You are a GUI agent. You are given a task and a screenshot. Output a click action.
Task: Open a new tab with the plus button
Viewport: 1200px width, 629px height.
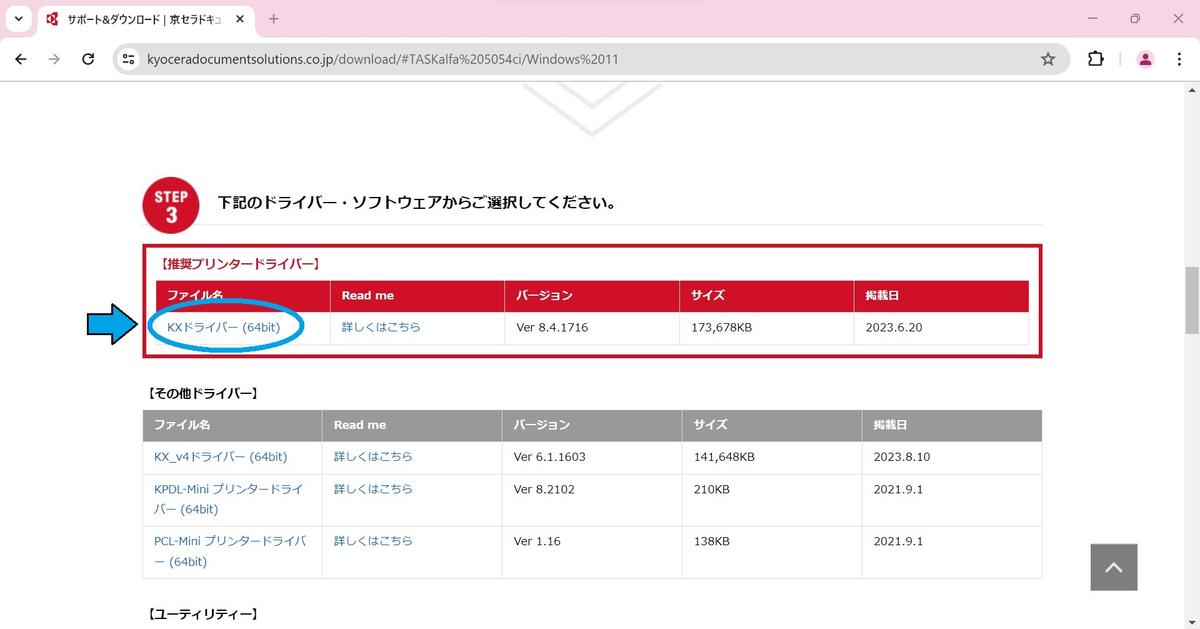(x=274, y=19)
